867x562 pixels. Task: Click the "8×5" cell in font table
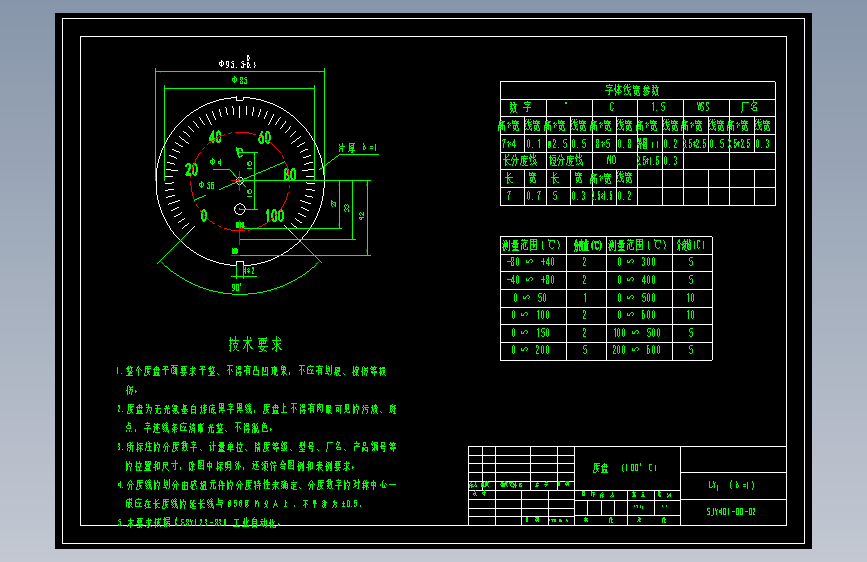602,144
